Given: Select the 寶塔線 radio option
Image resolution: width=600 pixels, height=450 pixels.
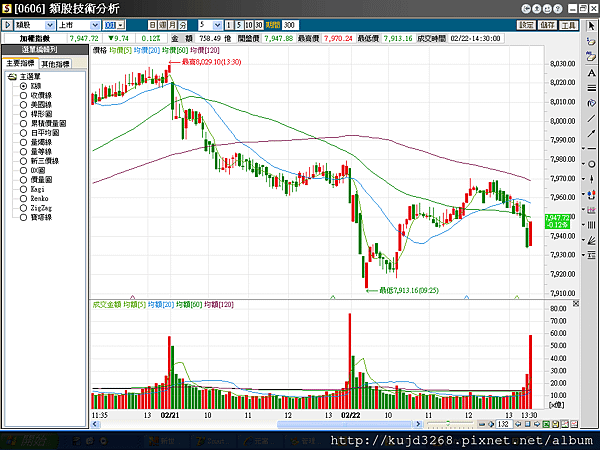Looking at the screenshot, I should pyautogui.click(x=23, y=217).
